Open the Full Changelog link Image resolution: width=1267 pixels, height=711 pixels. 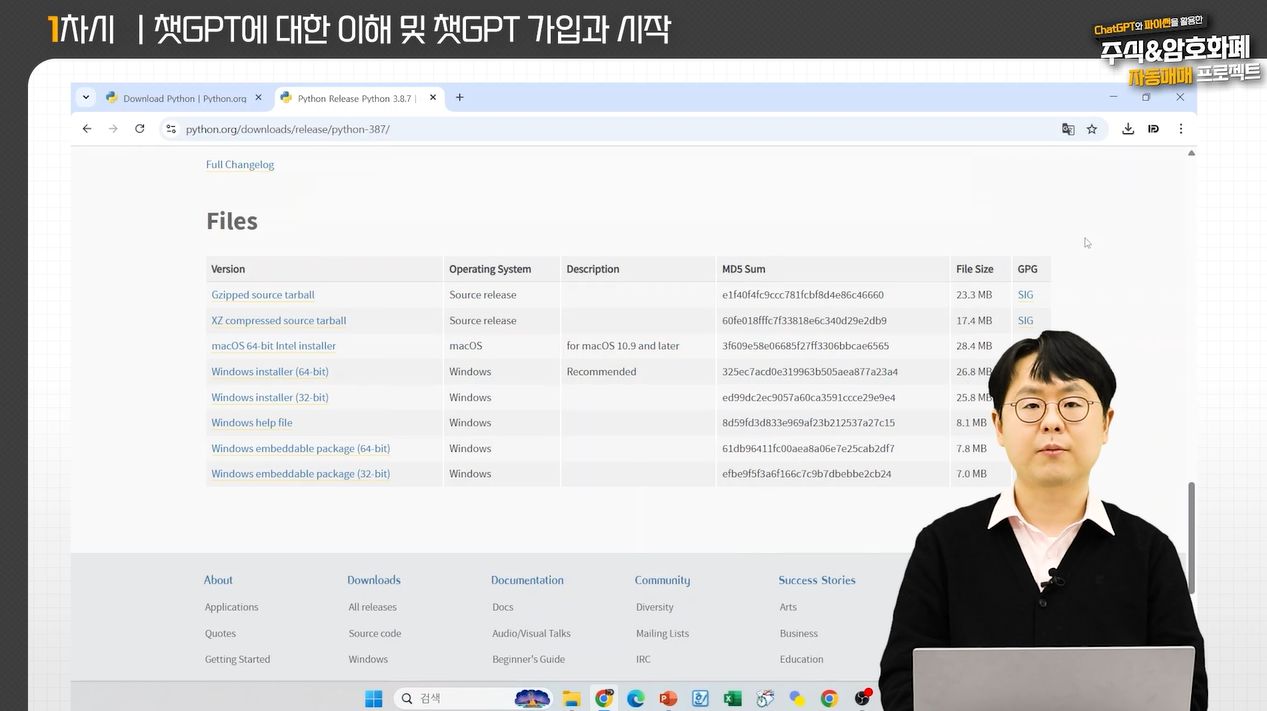[x=240, y=165]
